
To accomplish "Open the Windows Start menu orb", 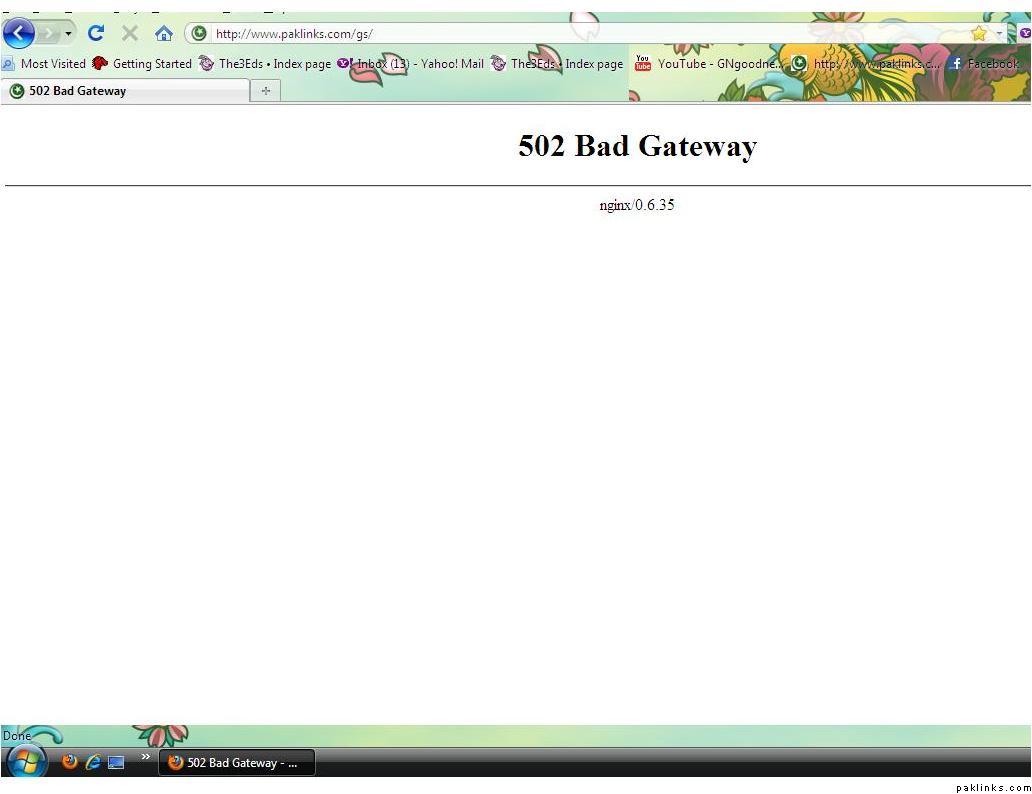I will click(x=26, y=762).
